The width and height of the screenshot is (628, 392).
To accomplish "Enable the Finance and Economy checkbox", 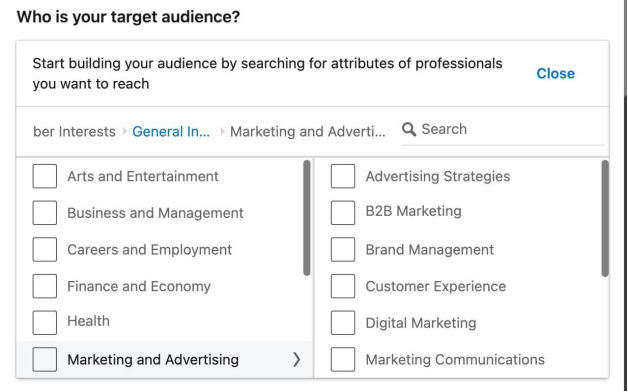I will pyautogui.click(x=44, y=286).
